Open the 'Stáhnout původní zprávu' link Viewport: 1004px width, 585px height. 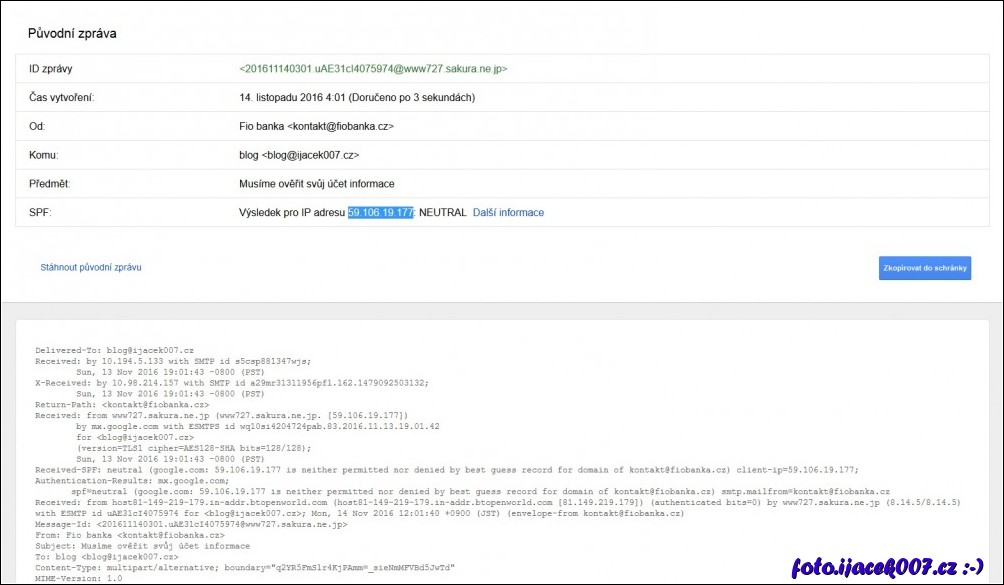(90, 268)
